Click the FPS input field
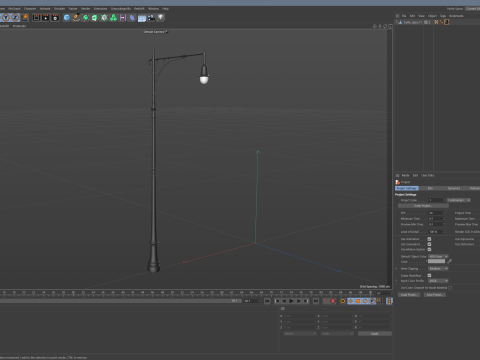This screenshot has height=360, width=480. 436,213
